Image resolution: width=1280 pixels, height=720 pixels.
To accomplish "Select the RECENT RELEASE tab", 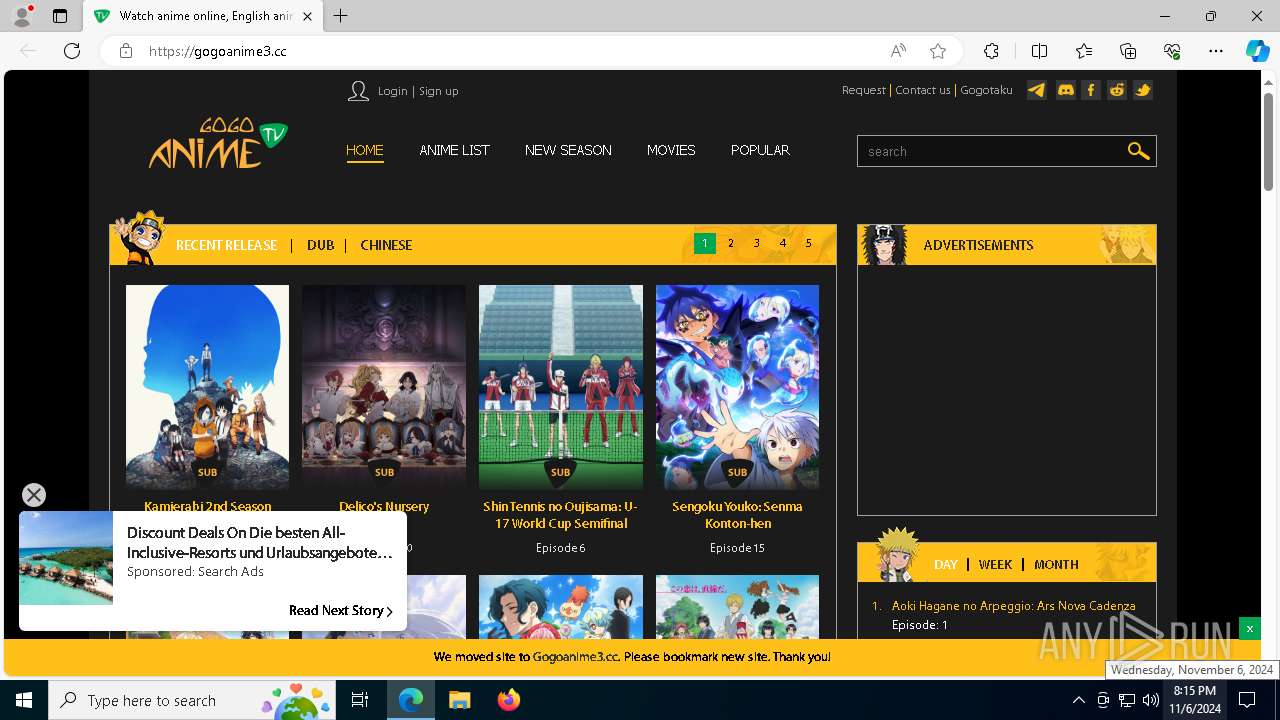I will click(226, 245).
